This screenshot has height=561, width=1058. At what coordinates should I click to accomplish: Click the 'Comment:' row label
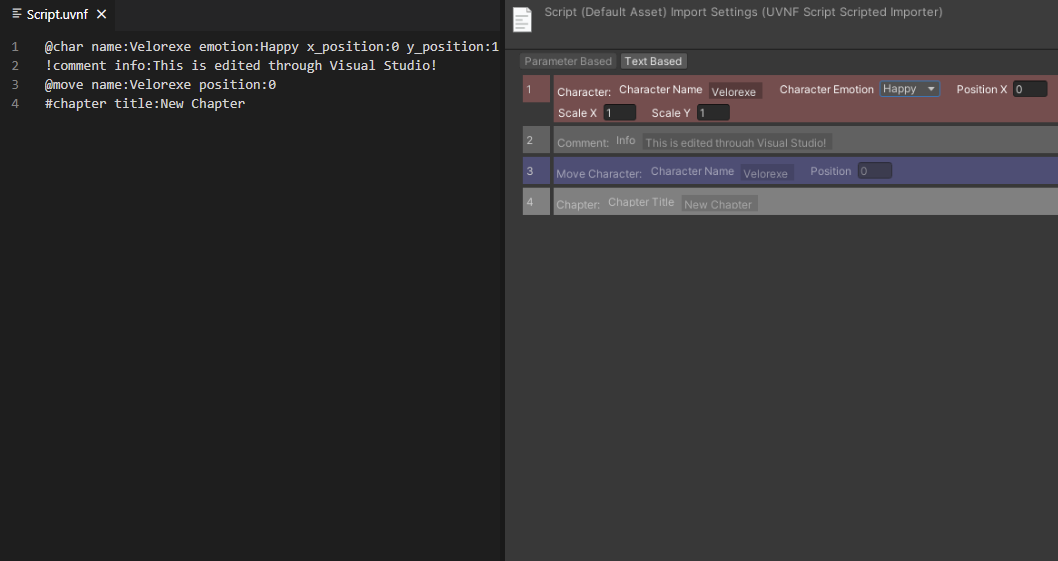(583, 142)
